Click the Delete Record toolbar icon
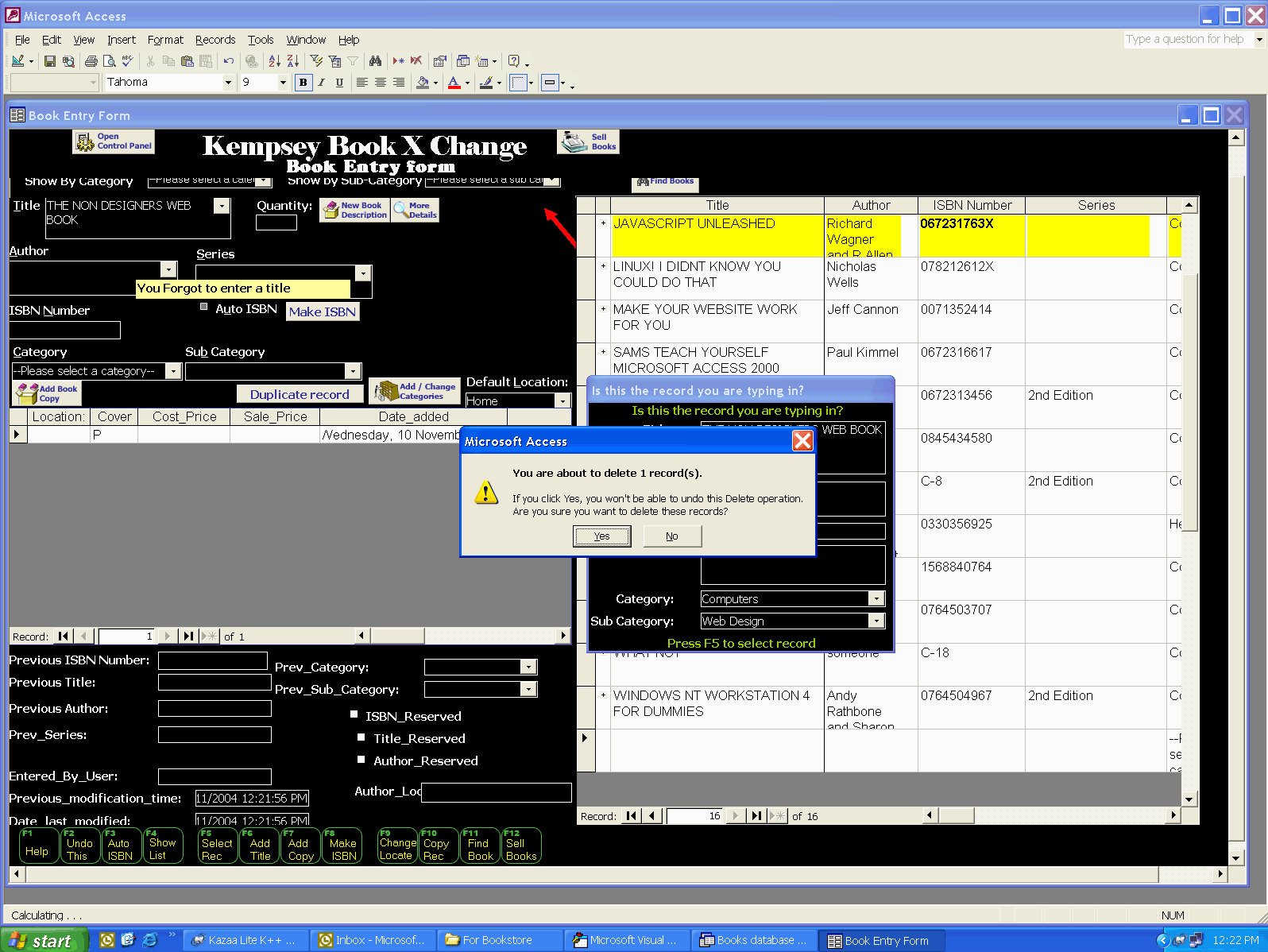 tap(416, 61)
